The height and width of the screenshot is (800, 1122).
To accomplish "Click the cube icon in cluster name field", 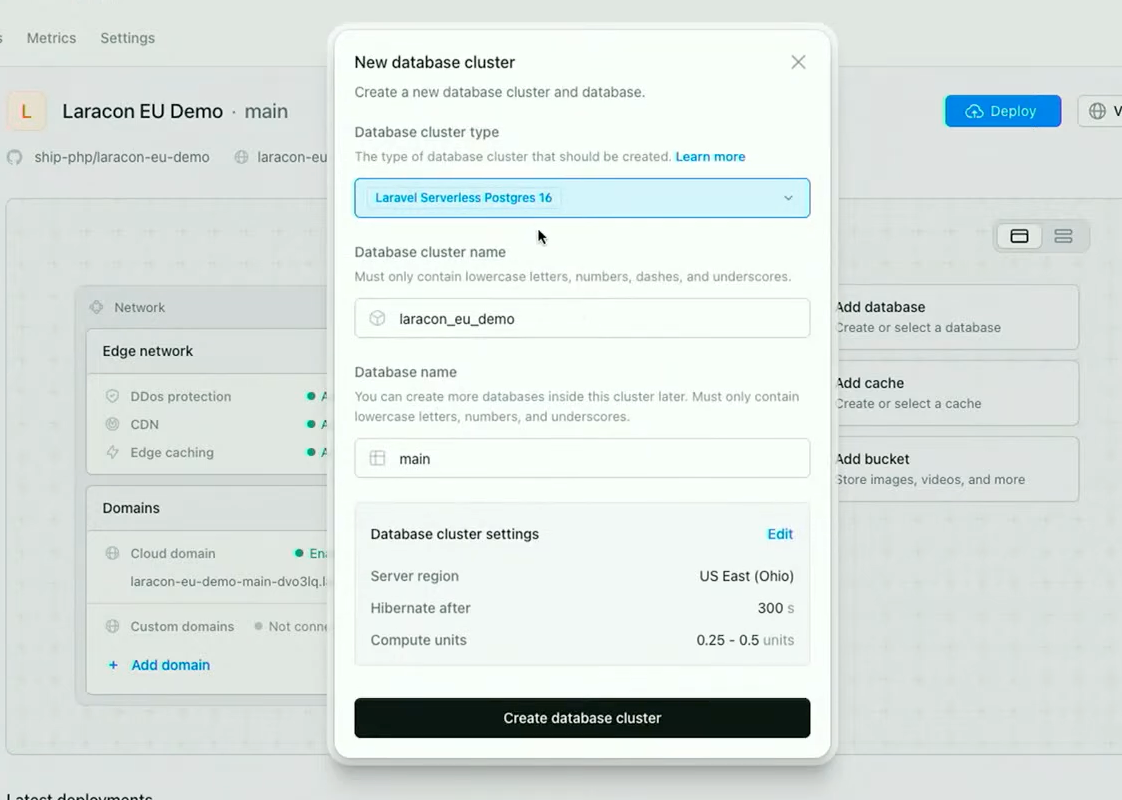I will (x=377, y=318).
